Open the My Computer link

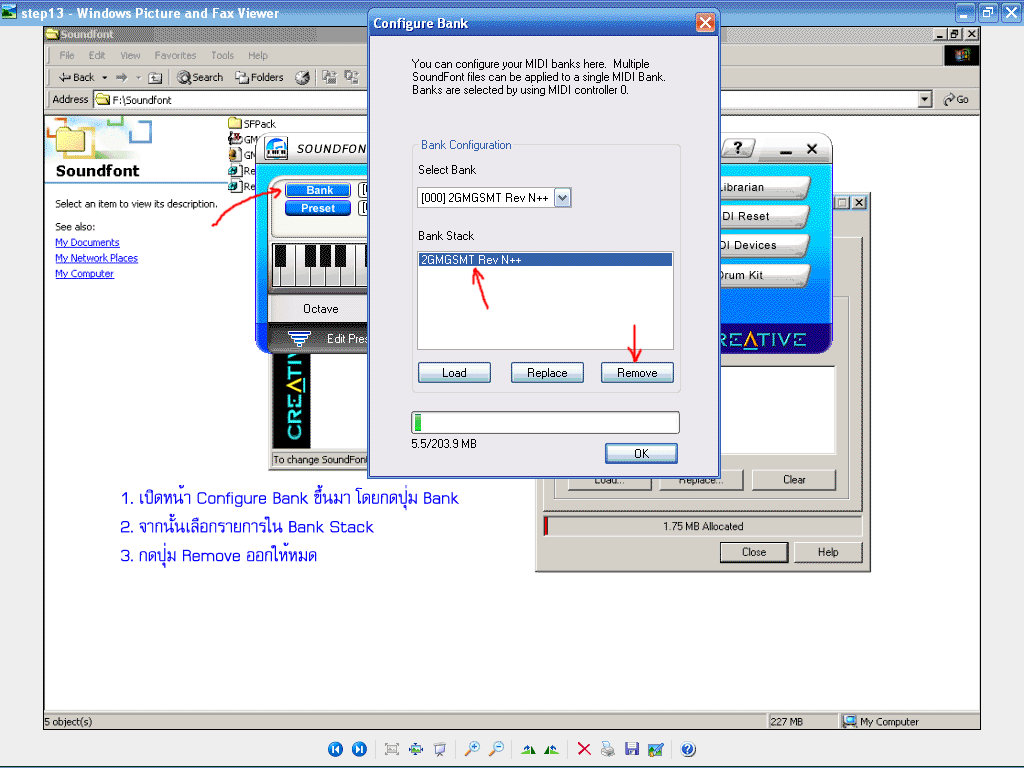84,274
